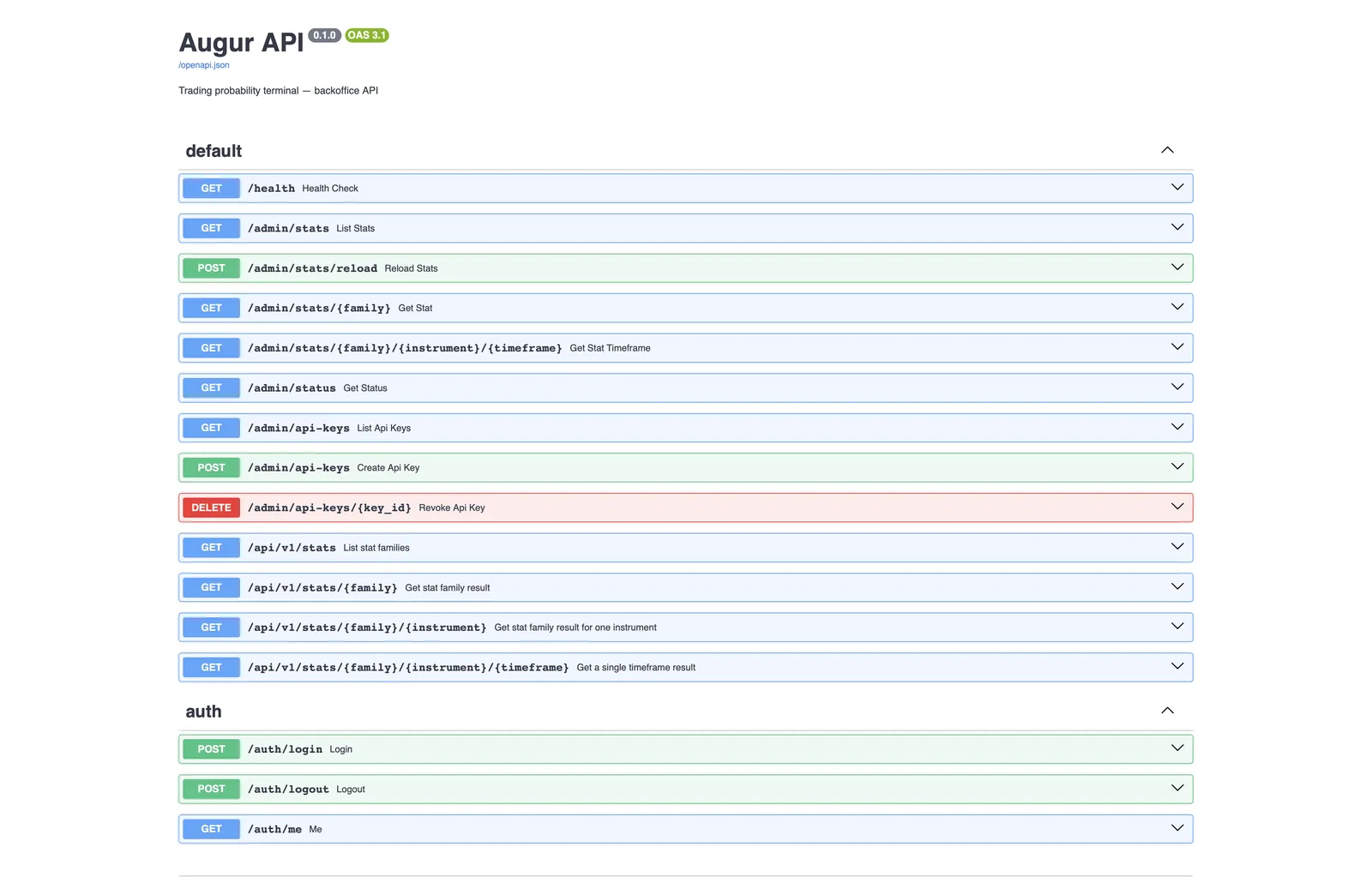Expand the one instrument result row chevron
The image size is (1372, 877).
coord(1177,626)
